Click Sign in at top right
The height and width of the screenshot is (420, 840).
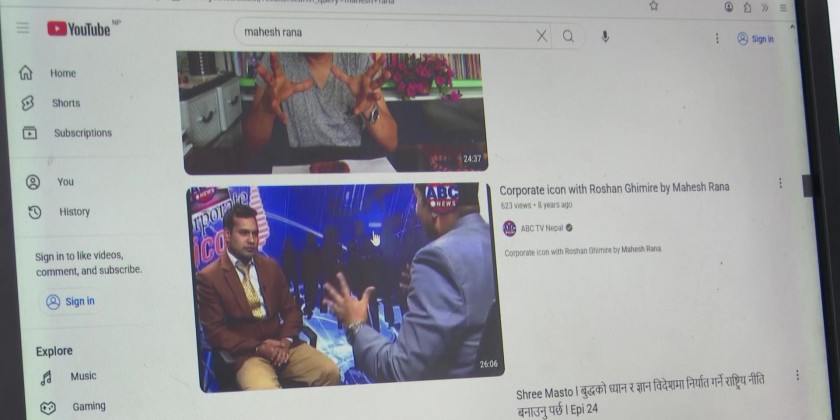(755, 39)
